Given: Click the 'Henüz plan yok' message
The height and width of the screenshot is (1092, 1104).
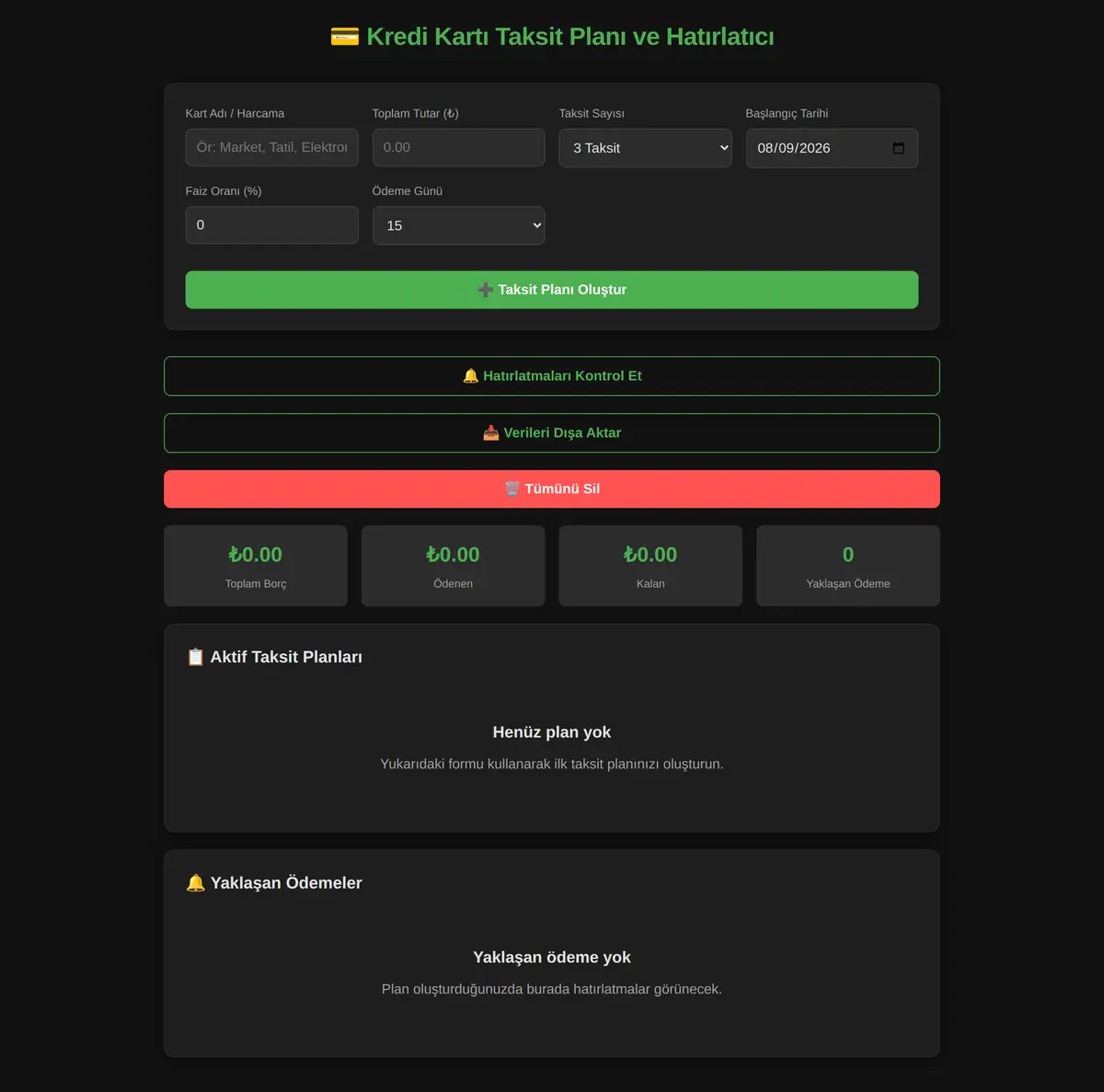Looking at the screenshot, I should [x=552, y=732].
